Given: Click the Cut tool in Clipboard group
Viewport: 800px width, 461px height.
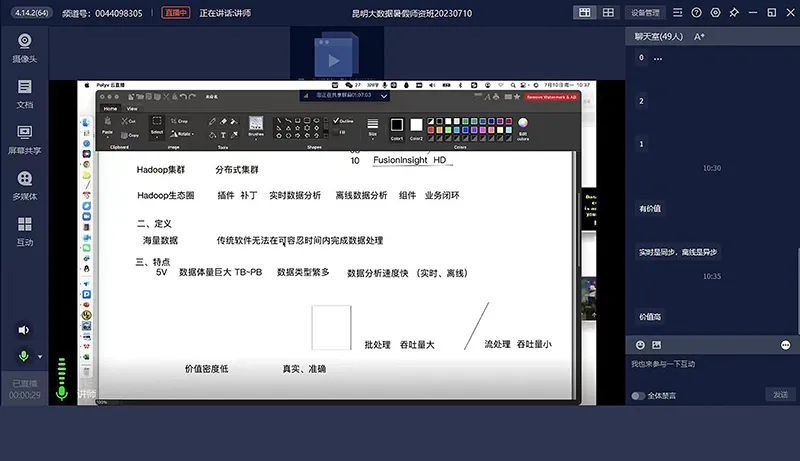Looking at the screenshot, I should [x=129, y=121].
